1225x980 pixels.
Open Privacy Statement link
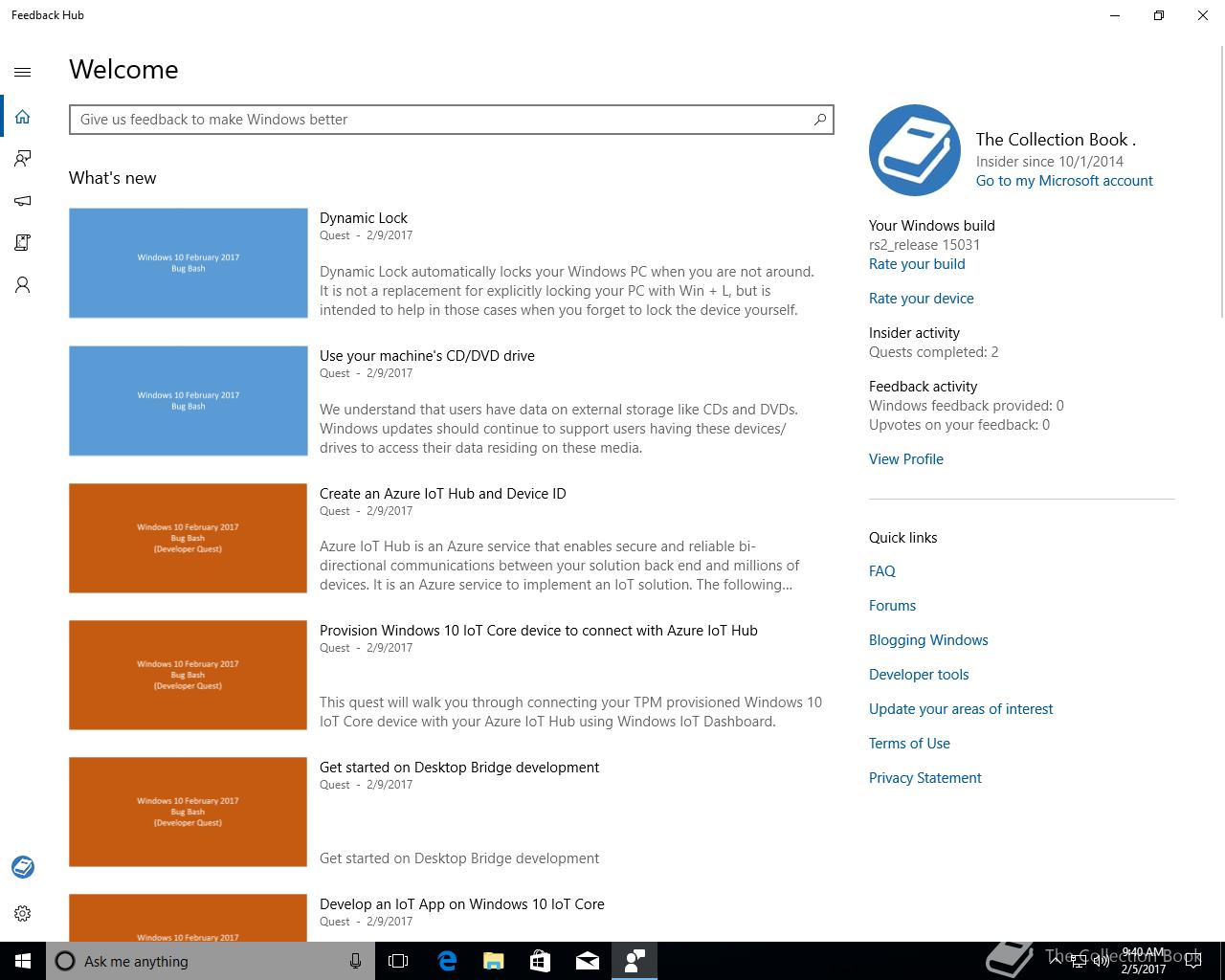(925, 778)
